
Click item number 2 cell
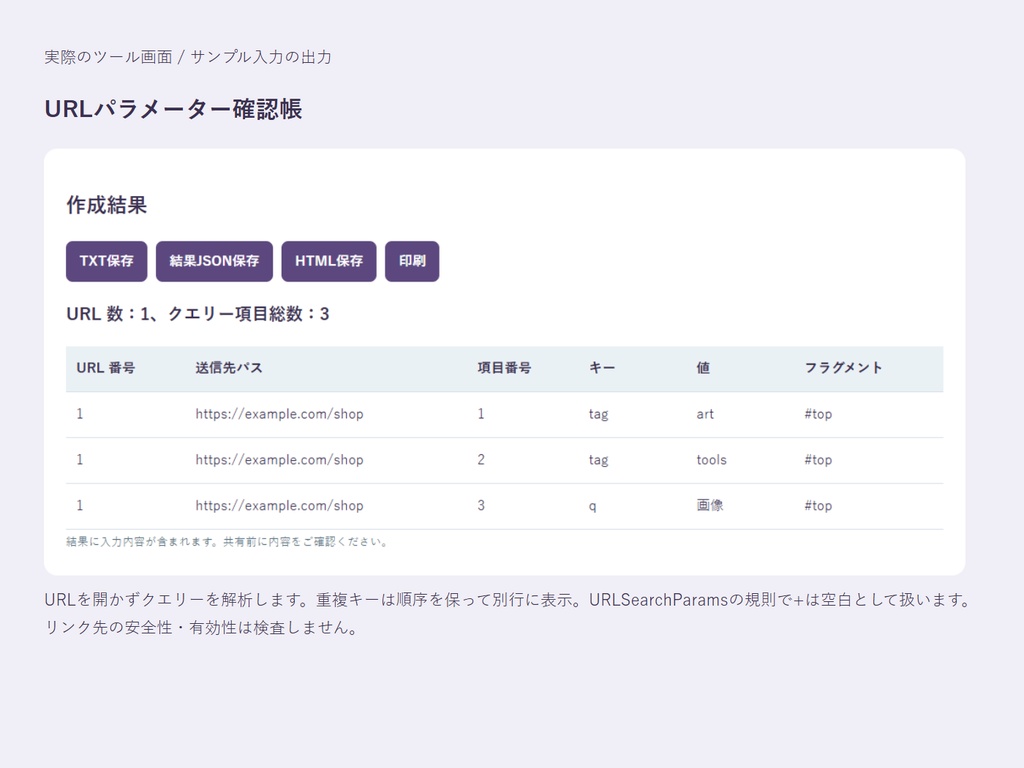(x=481, y=460)
